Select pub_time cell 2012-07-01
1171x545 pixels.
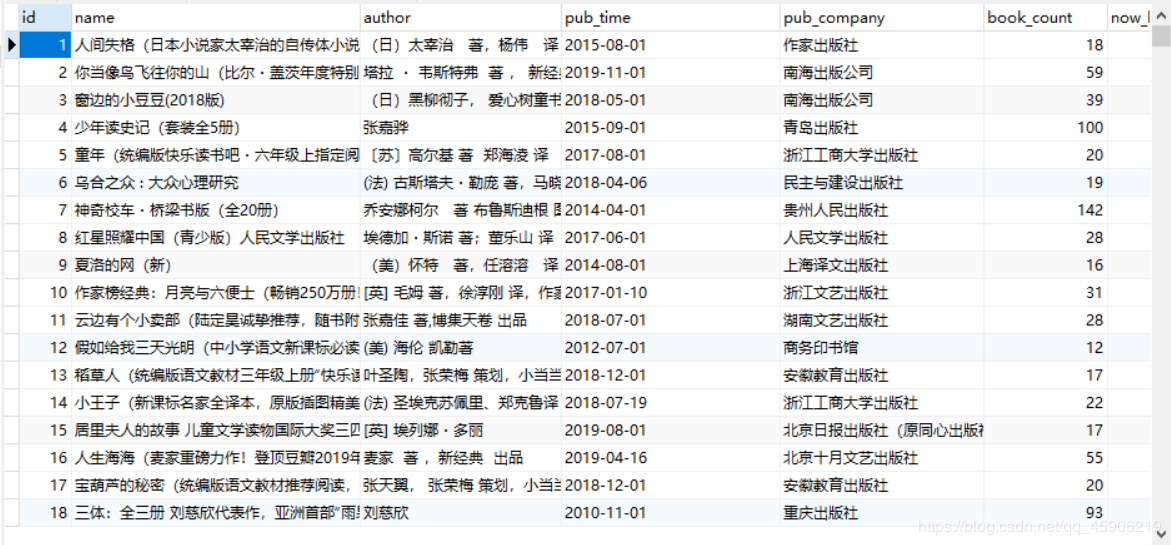click(x=671, y=348)
